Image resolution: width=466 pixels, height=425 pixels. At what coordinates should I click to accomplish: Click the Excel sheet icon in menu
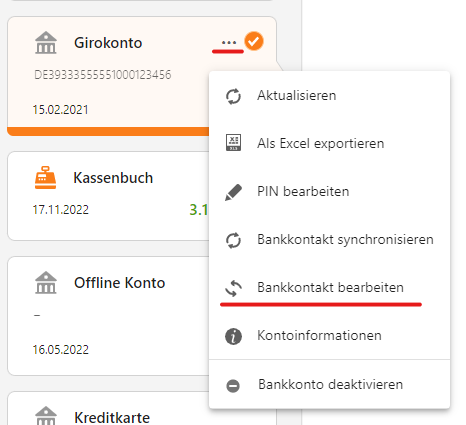[233, 143]
